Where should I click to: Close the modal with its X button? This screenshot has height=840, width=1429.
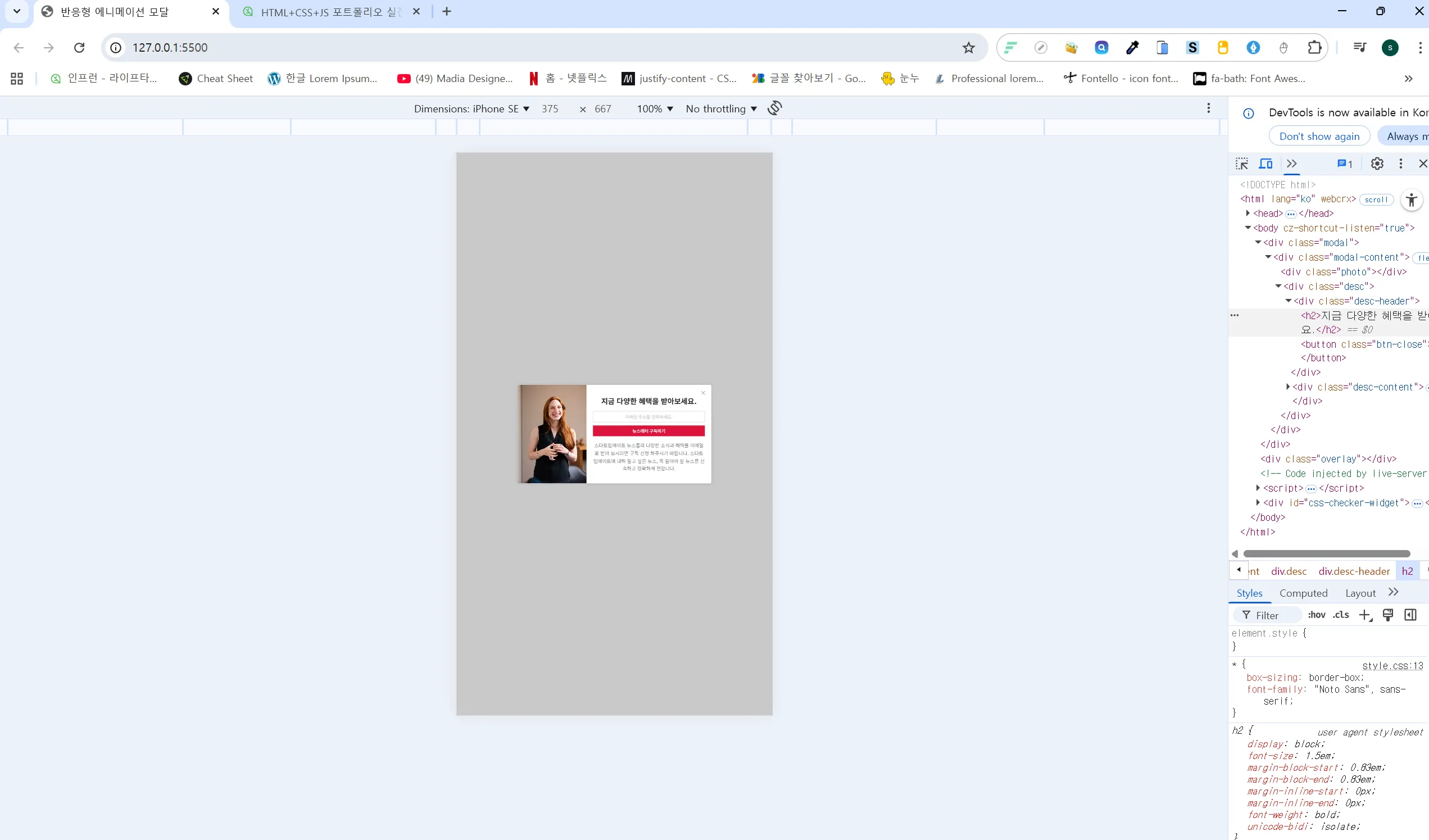click(703, 393)
